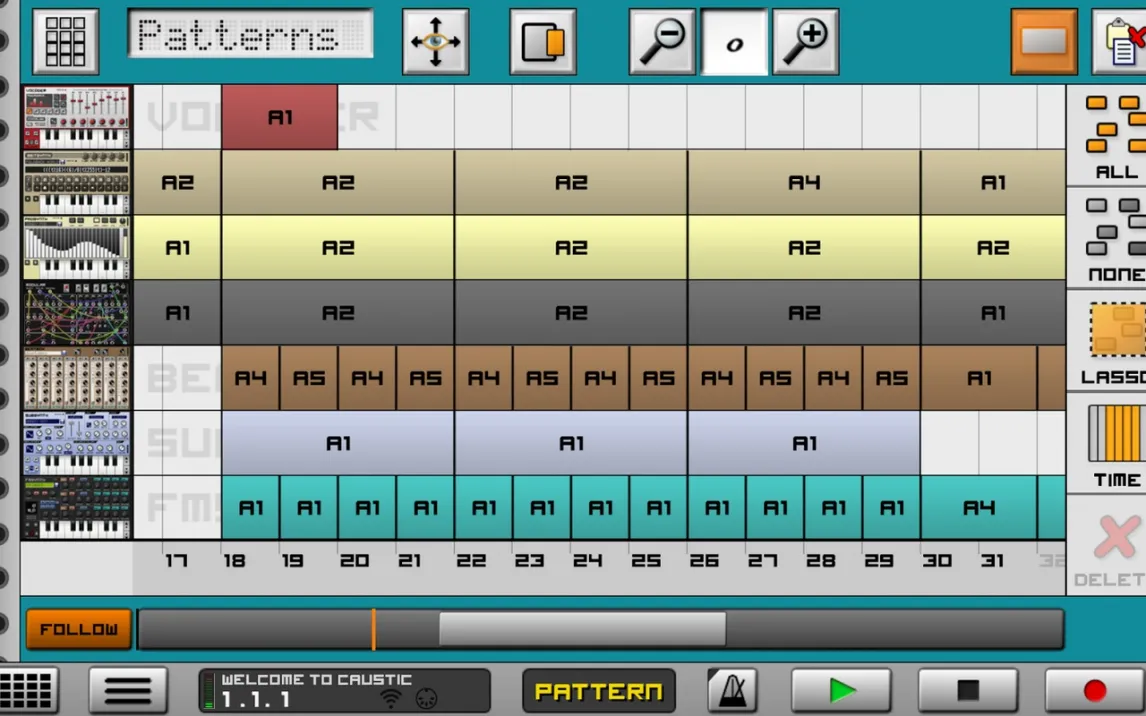Image resolution: width=1146 pixels, height=716 pixels.
Task: Toggle the FOLLOW playhead button
Action: [79, 629]
